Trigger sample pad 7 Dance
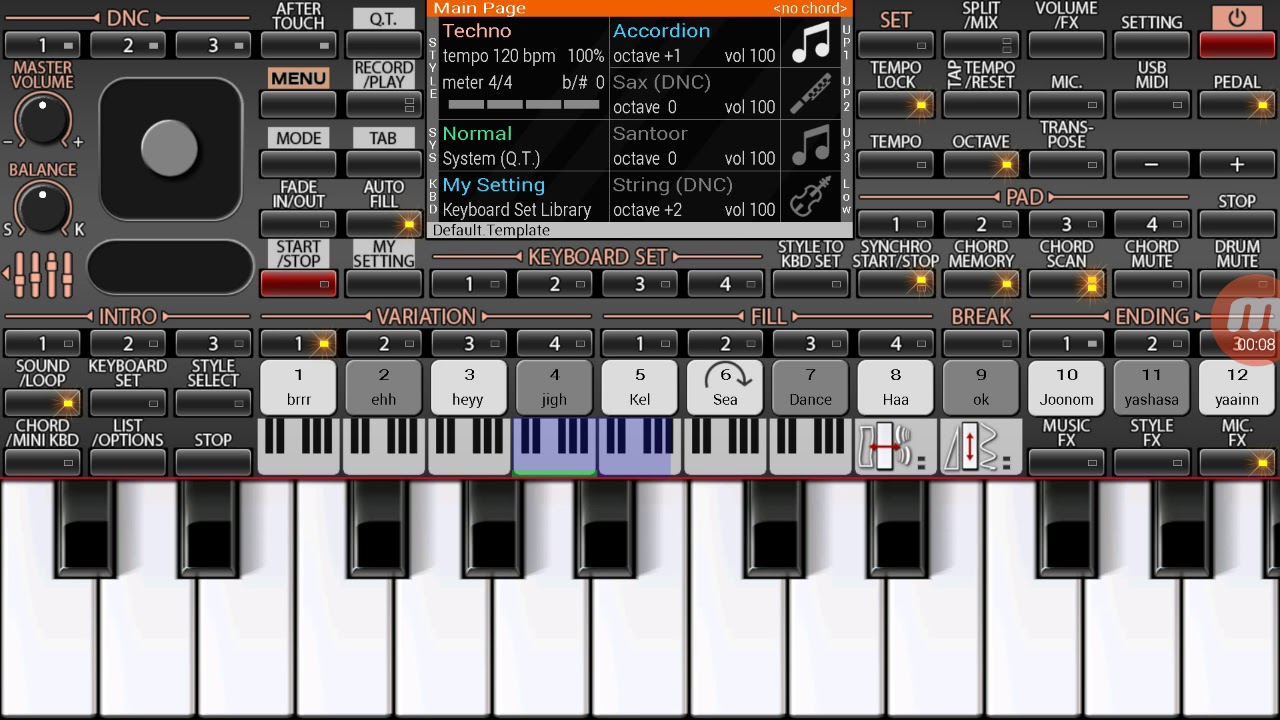 click(810, 387)
